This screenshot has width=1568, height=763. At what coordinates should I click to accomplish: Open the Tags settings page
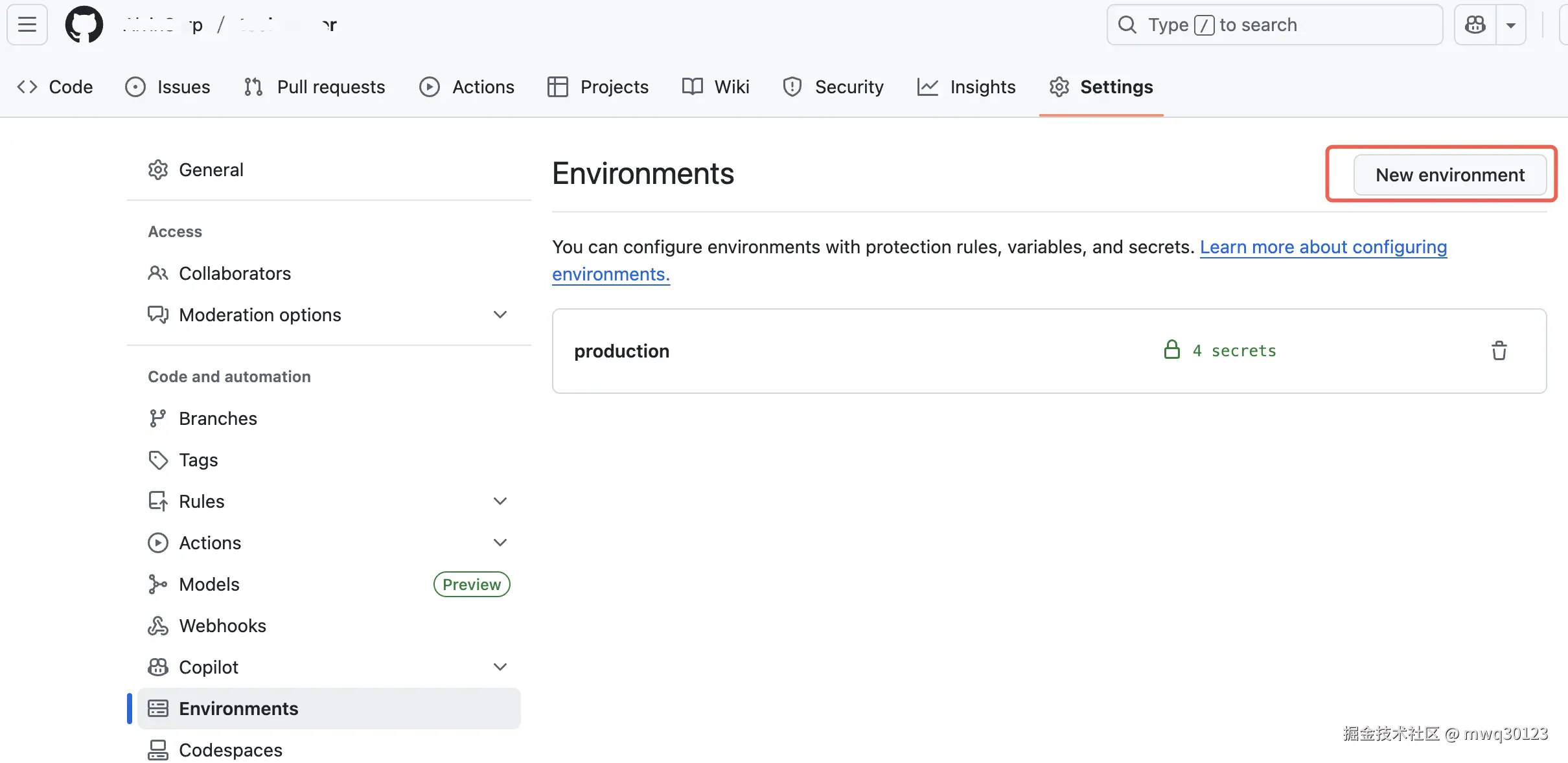[x=329, y=460]
